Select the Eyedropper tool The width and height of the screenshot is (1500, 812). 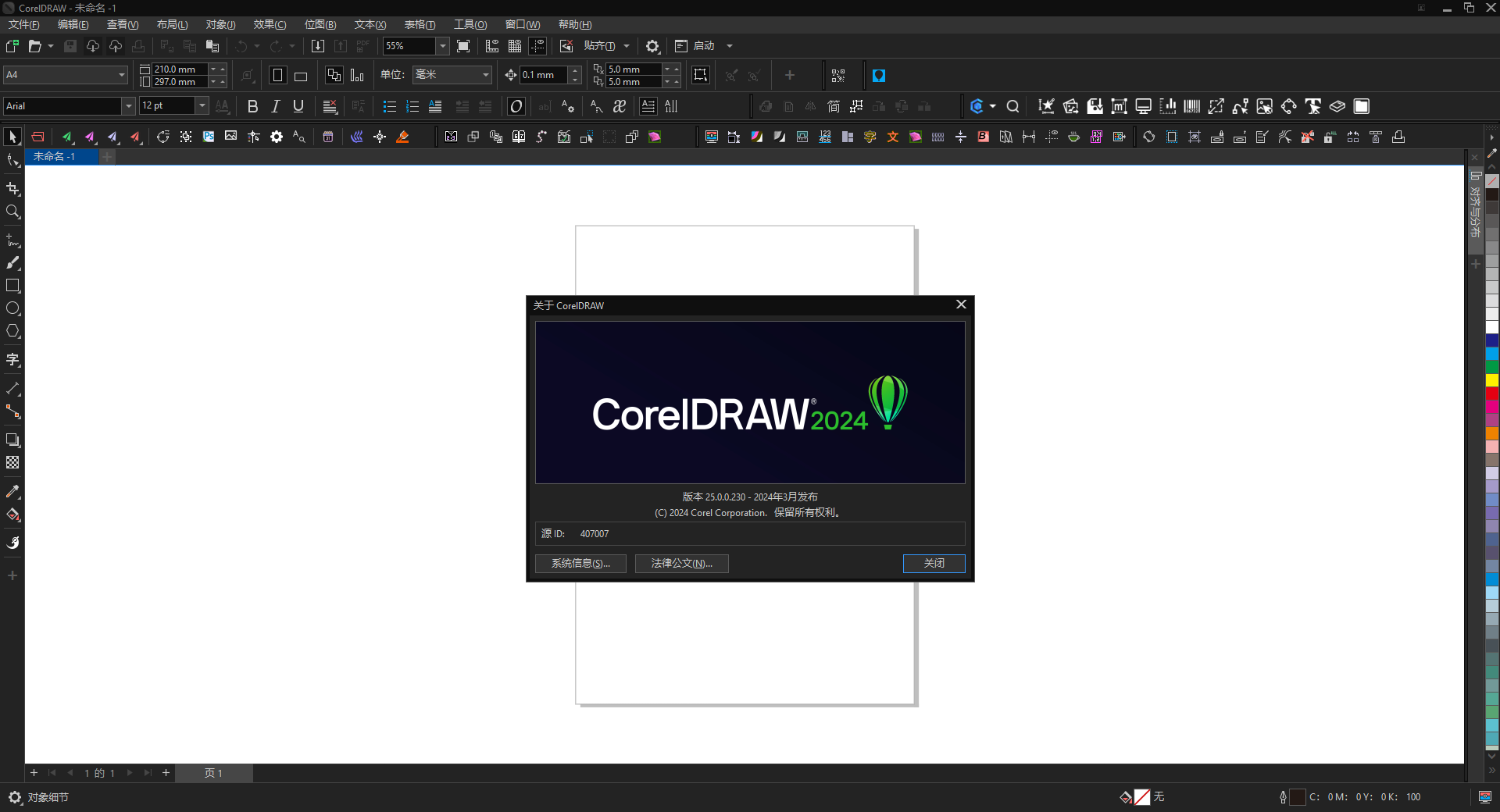[x=12, y=492]
